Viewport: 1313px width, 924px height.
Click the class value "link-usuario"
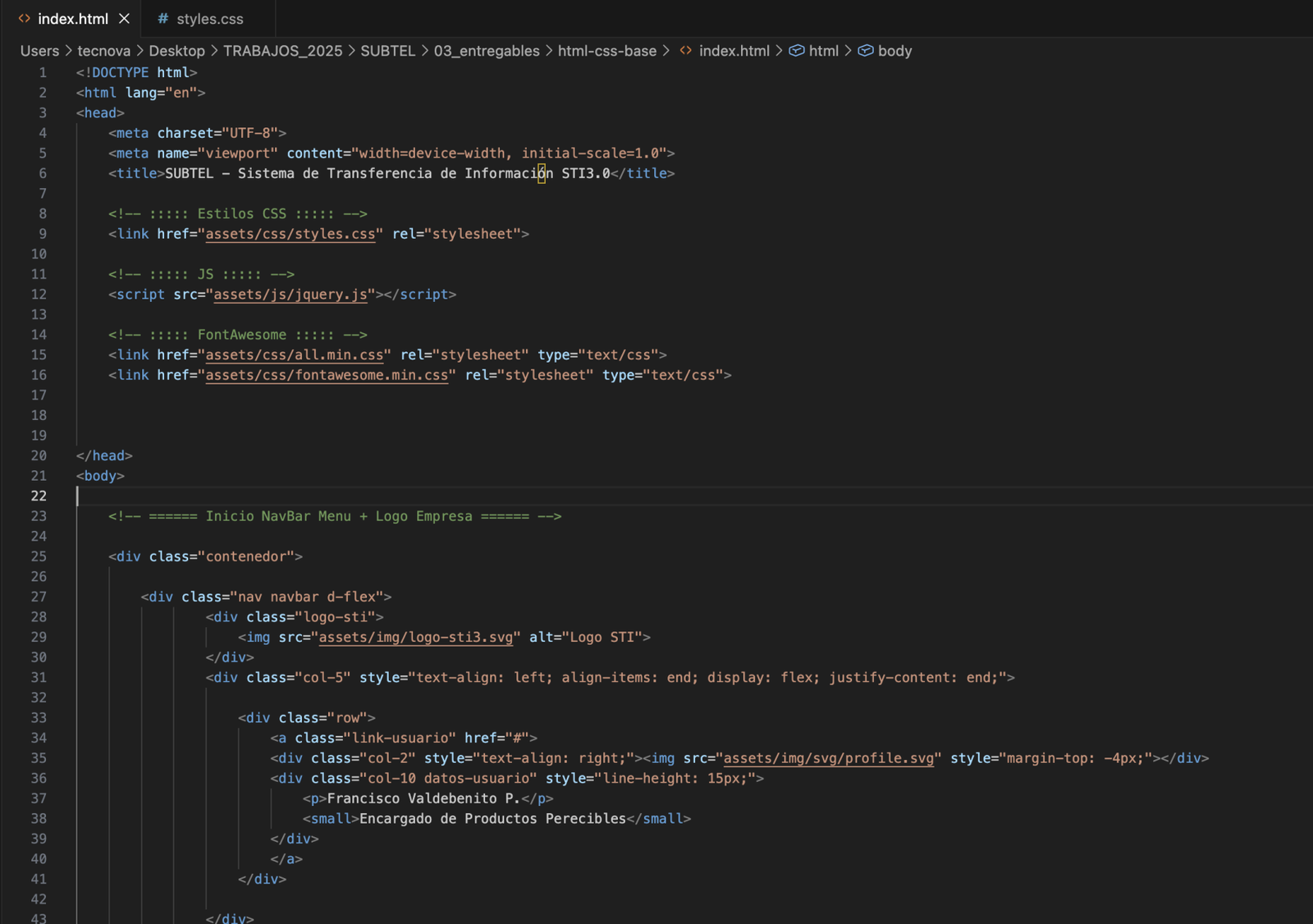pyautogui.click(x=400, y=738)
